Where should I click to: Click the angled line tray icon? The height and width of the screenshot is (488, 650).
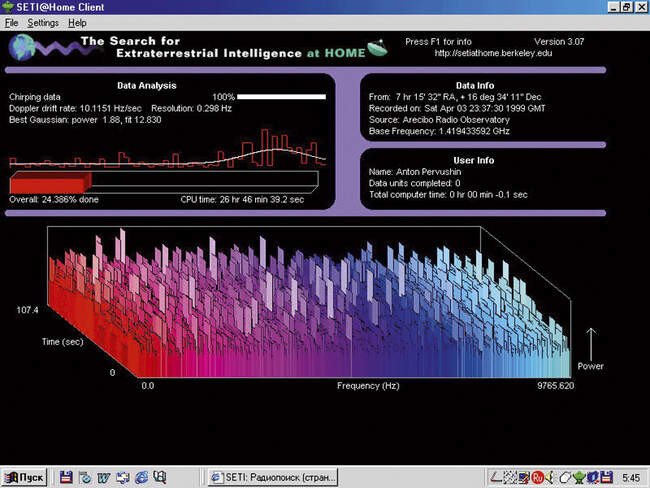(x=496, y=478)
